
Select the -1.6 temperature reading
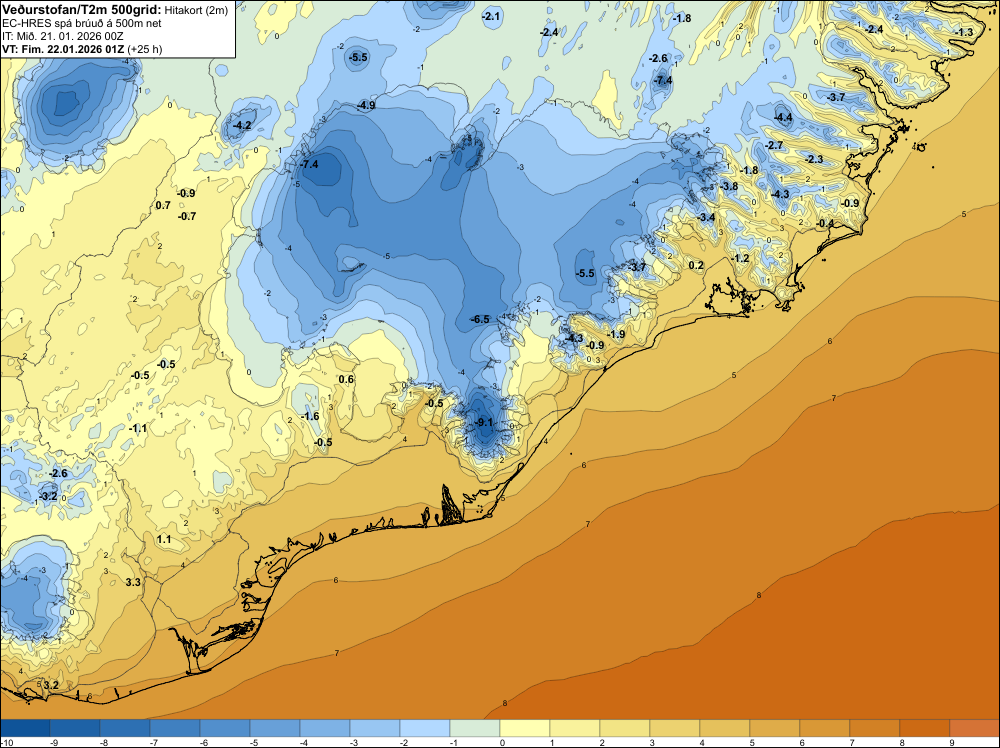pyautogui.click(x=310, y=416)
